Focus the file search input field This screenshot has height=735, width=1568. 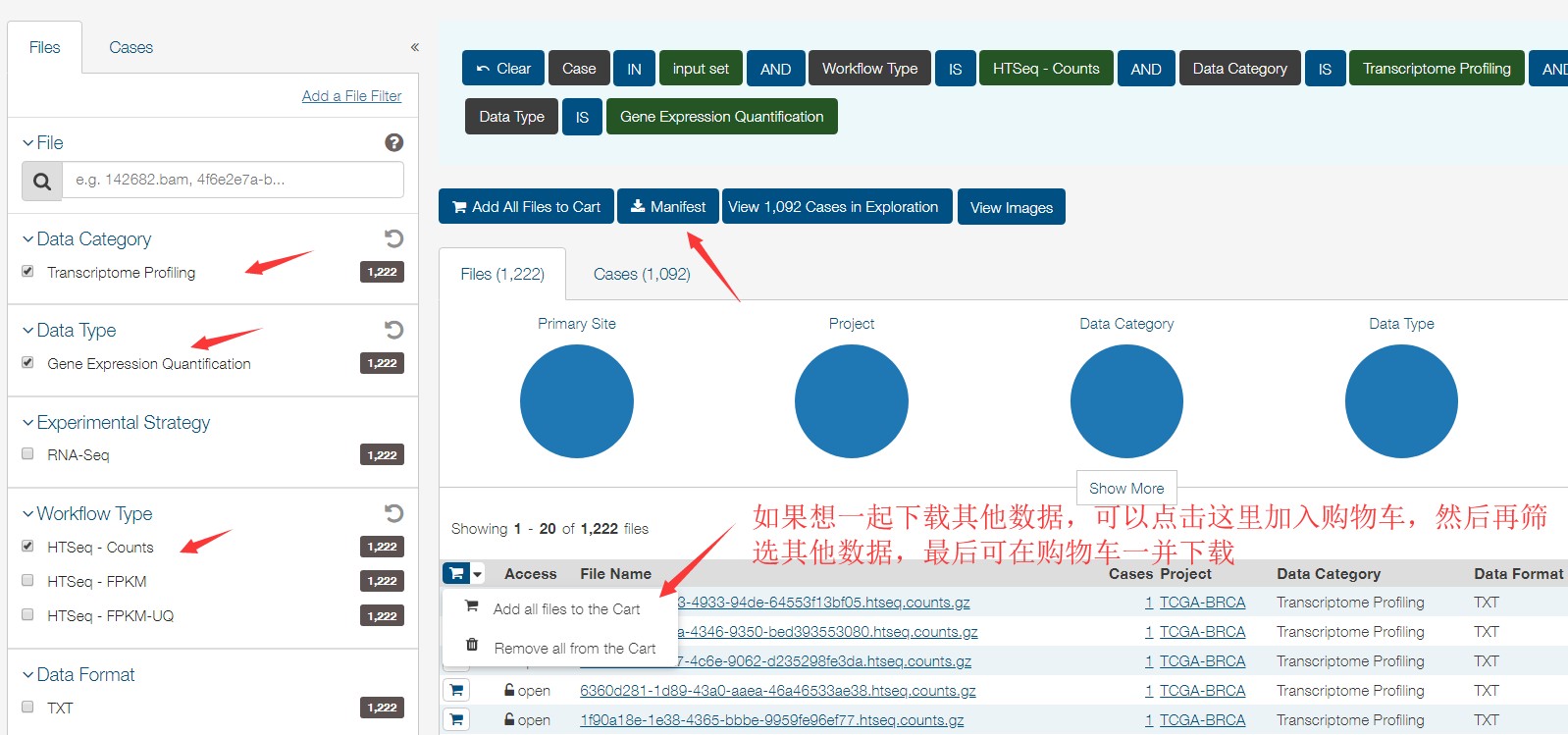point(233,181)
